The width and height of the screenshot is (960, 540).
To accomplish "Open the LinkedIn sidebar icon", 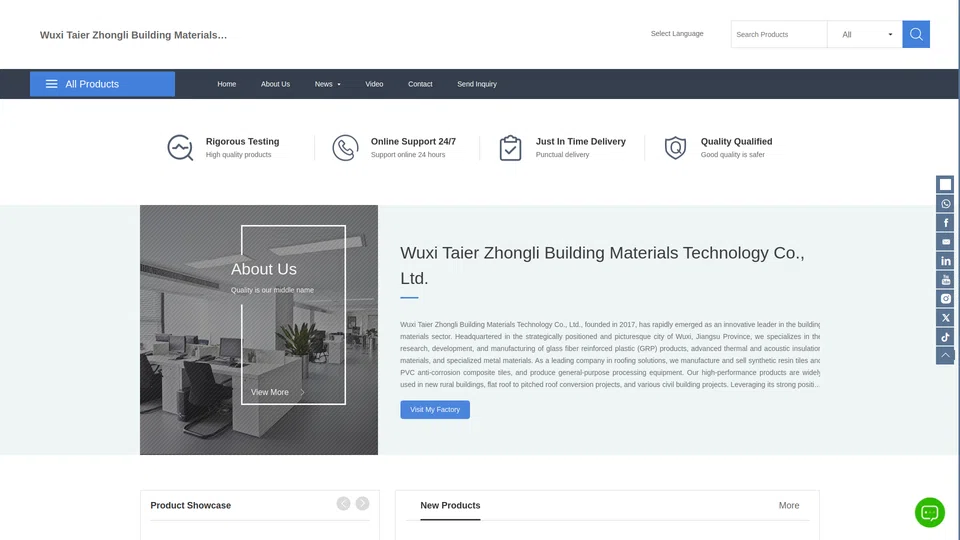I will [x=945, y=261].
